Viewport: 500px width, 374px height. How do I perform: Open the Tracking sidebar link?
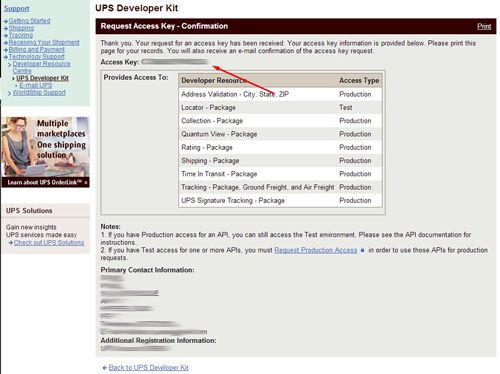21,35
